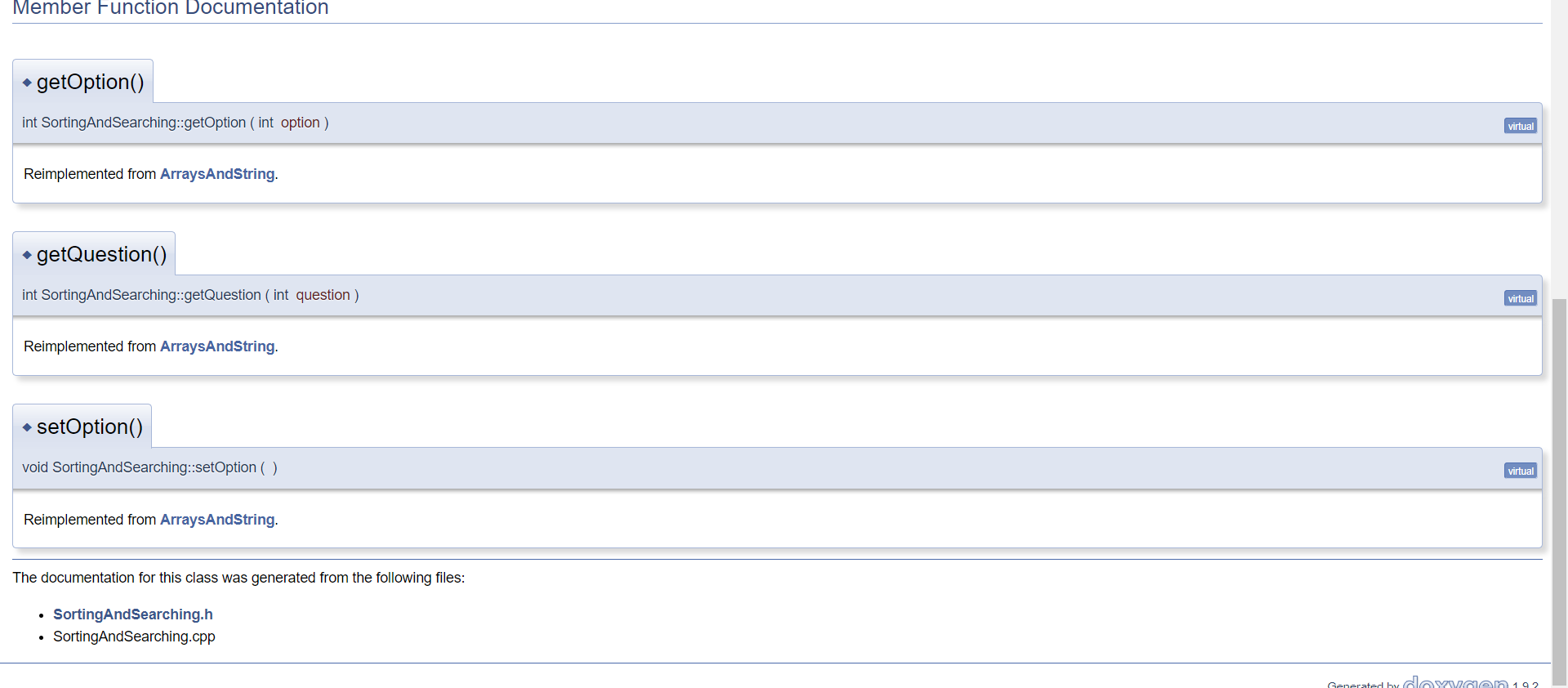Image resolution: width=1568 pixels, height=688 pixels.
Task: Select the setOption() heading tab
Action: coord(82,427)
